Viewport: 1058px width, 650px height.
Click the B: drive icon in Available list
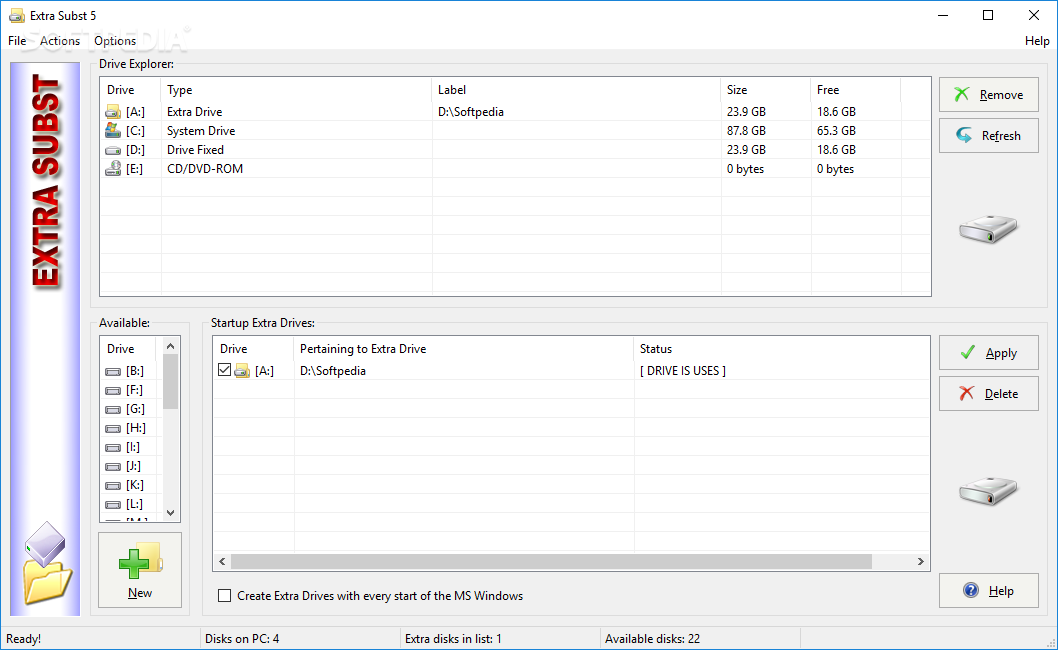click(113, 371)
